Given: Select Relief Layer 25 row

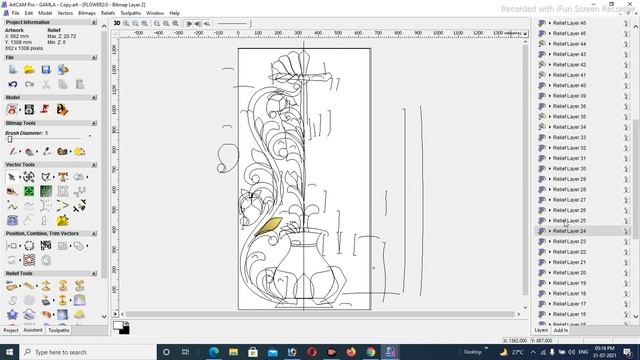Looking at the screenshot, I should pos(582,220).
